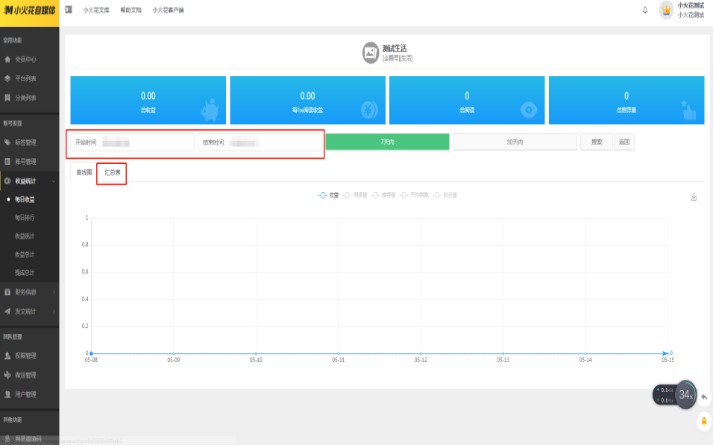Click the 34x floating speed widget
This screenshot has width=714, height=447.
pyautogui.click(x=685, y=394)
